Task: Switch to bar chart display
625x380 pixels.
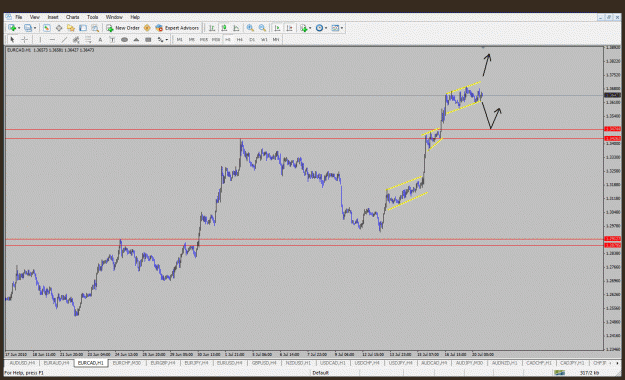Action: pyautogui.click(x=212, y=28)
